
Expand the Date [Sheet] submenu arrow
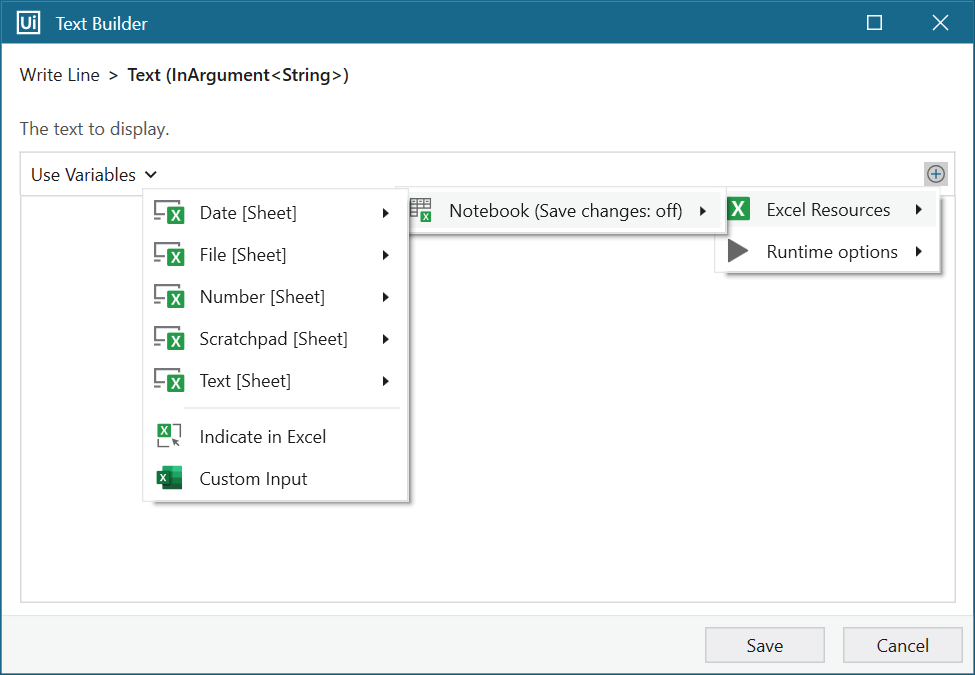385,213
